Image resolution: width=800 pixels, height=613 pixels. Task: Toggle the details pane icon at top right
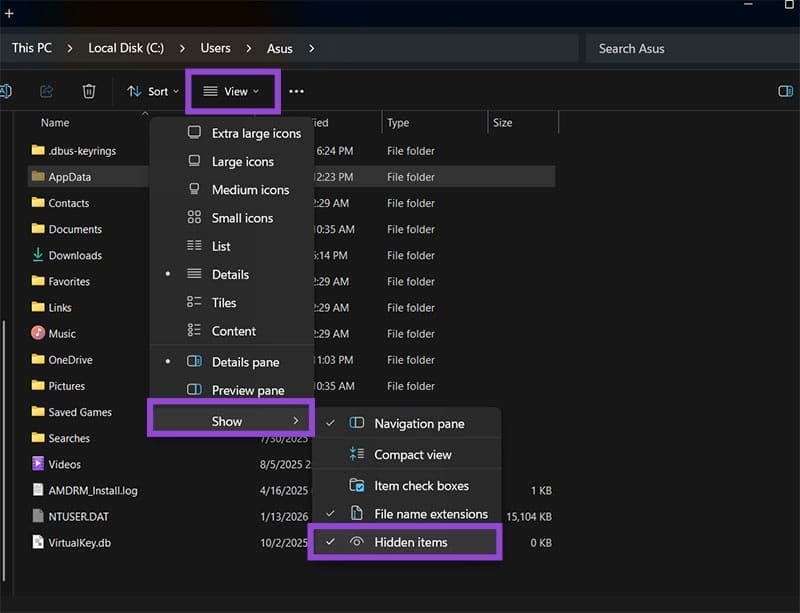click(x=783, y=90)
